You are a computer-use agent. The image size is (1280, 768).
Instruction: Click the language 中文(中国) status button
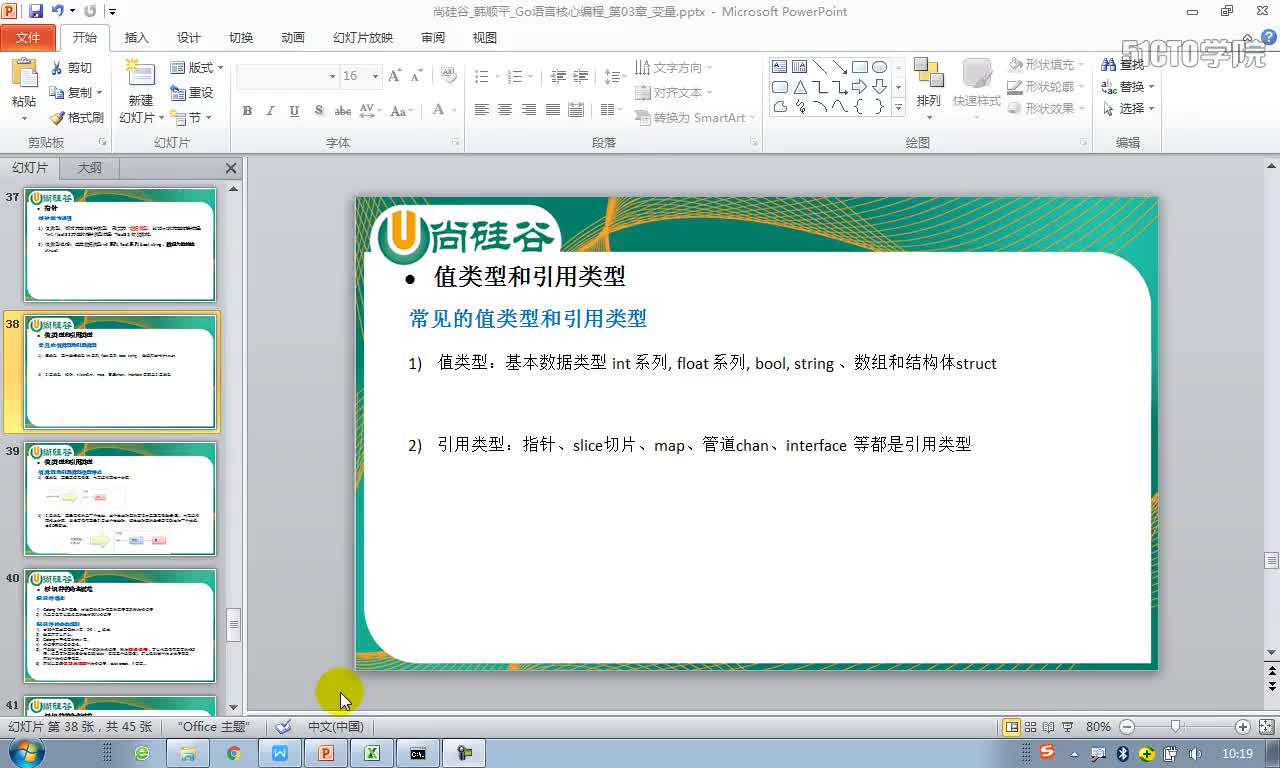click(x=335, y=727)
